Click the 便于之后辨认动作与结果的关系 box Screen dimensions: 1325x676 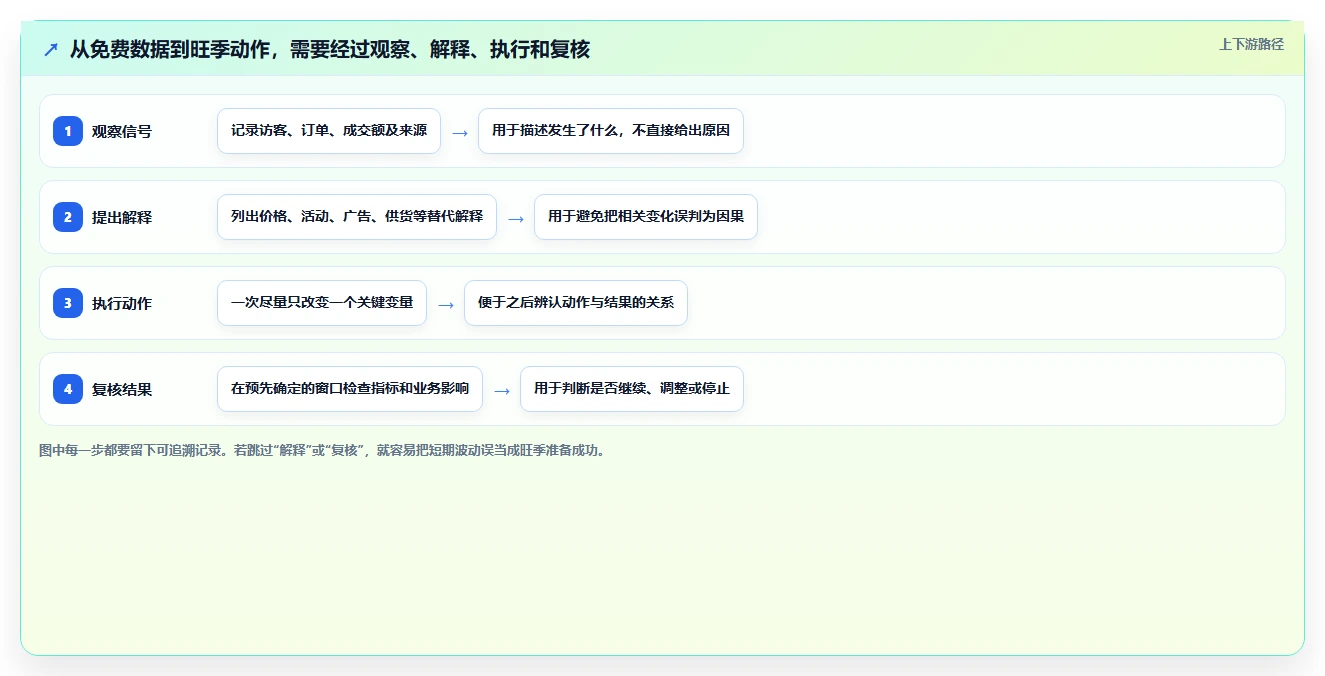[x=576, y=303]
